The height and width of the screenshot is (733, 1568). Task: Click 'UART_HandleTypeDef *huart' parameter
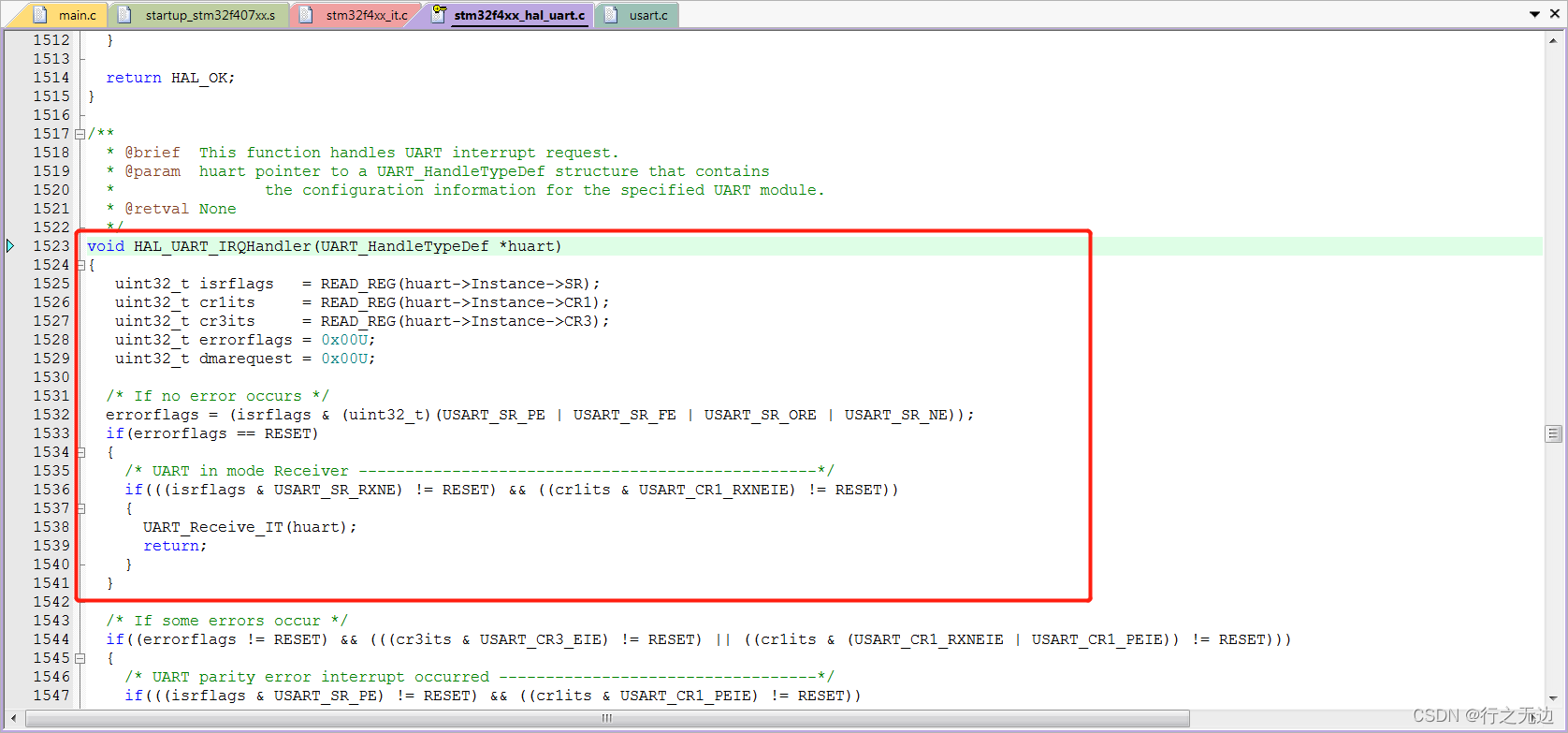point(438,246)
